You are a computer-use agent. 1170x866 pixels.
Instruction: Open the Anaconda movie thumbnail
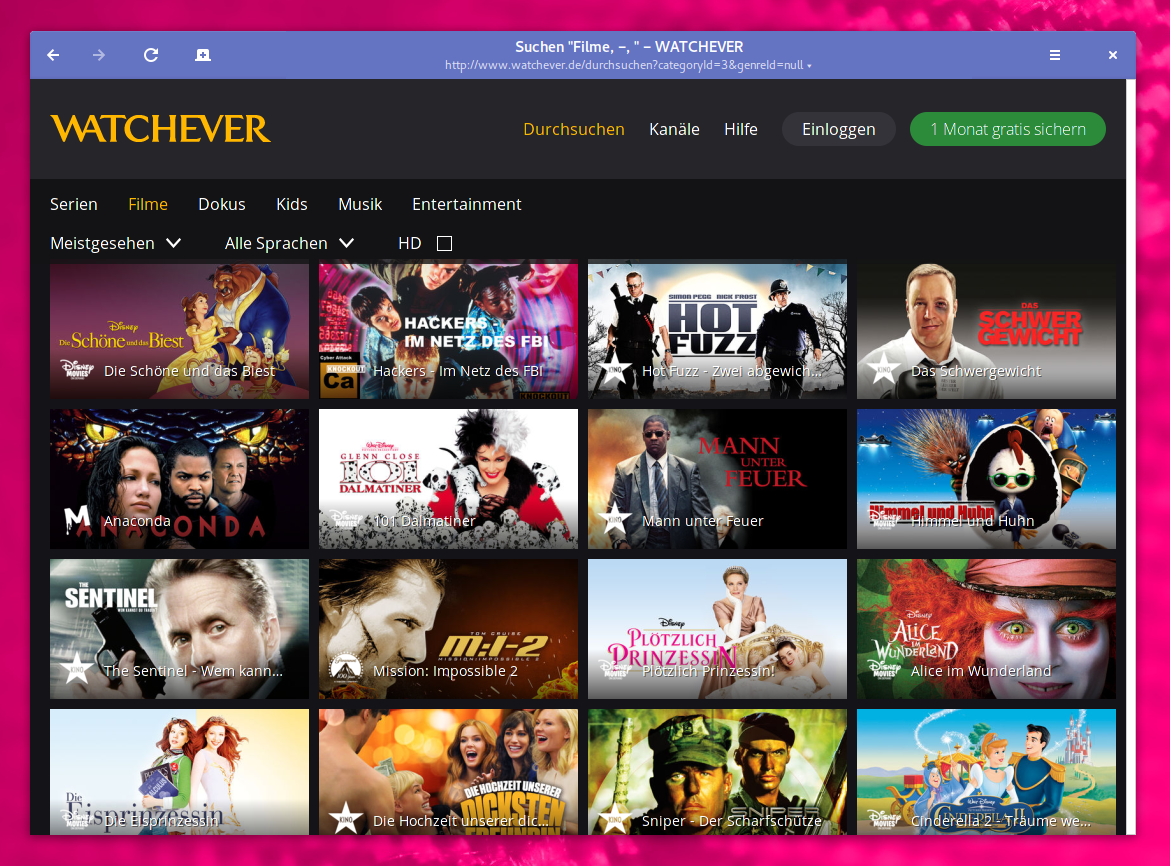pos(179,479)
